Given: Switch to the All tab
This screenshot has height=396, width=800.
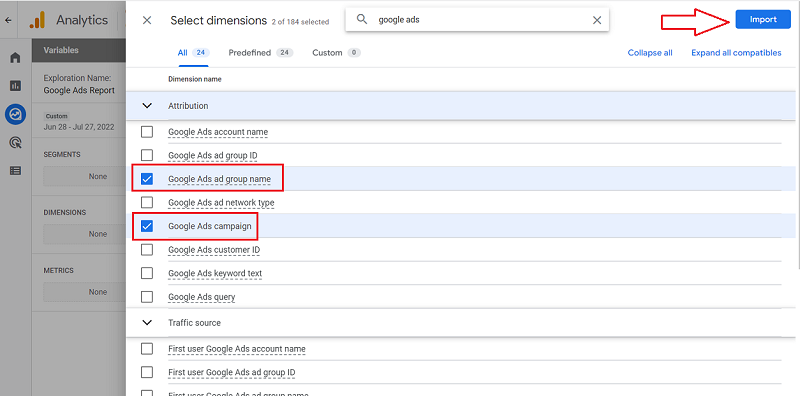Looking at the screenshot, I should click(x=193, y=53).
